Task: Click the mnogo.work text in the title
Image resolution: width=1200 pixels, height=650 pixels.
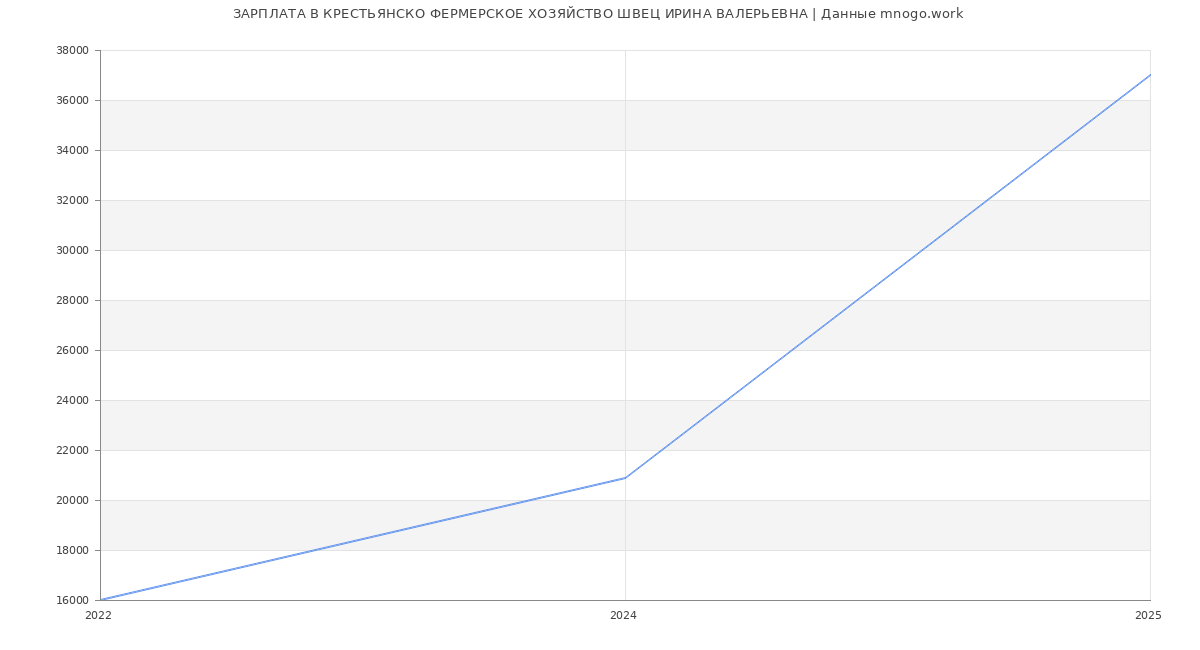Action: 921,14
